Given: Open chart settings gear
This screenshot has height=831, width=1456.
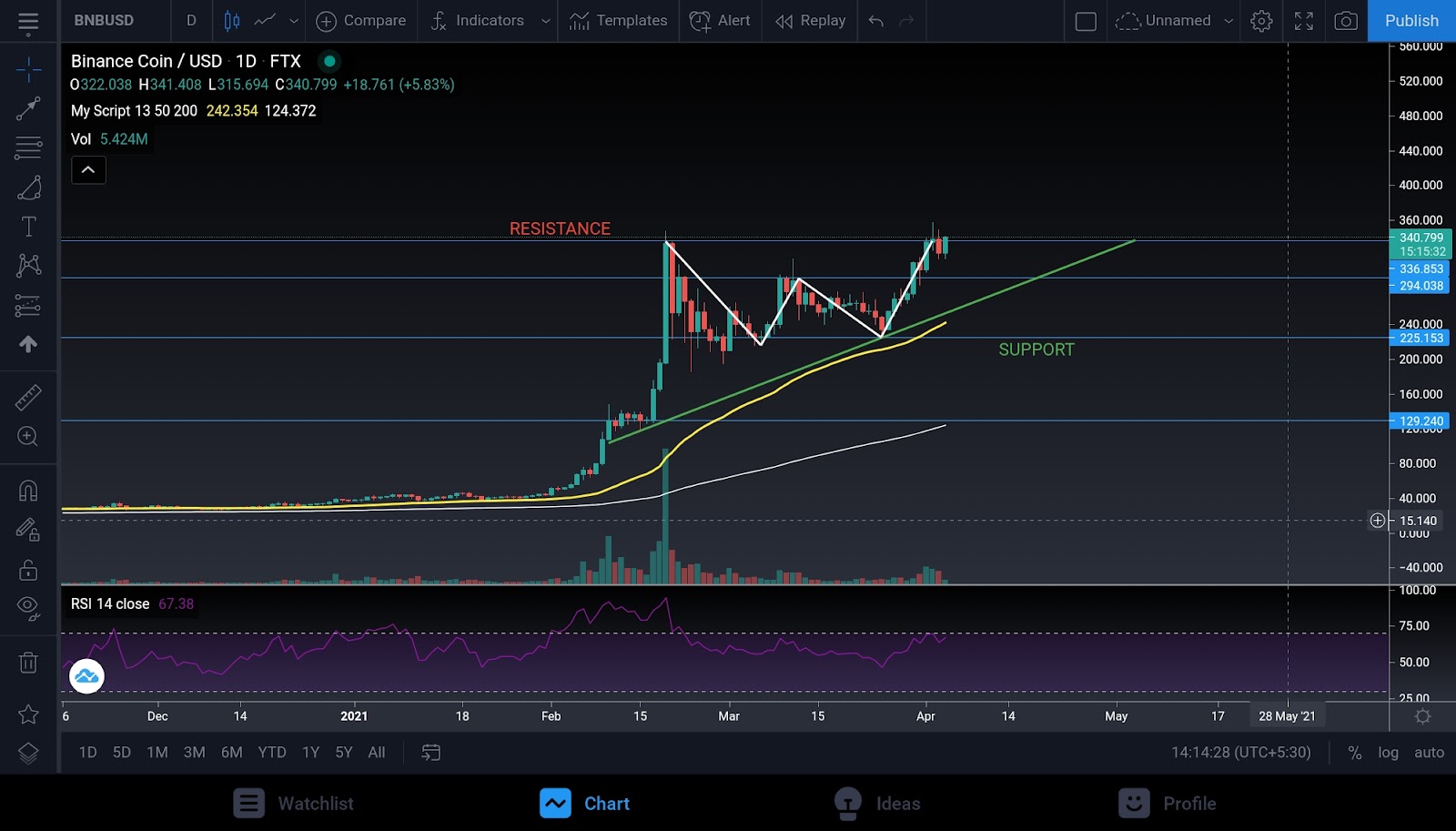Looking at the screenshot, I should pyautogui.click(x=1261, y=21).
